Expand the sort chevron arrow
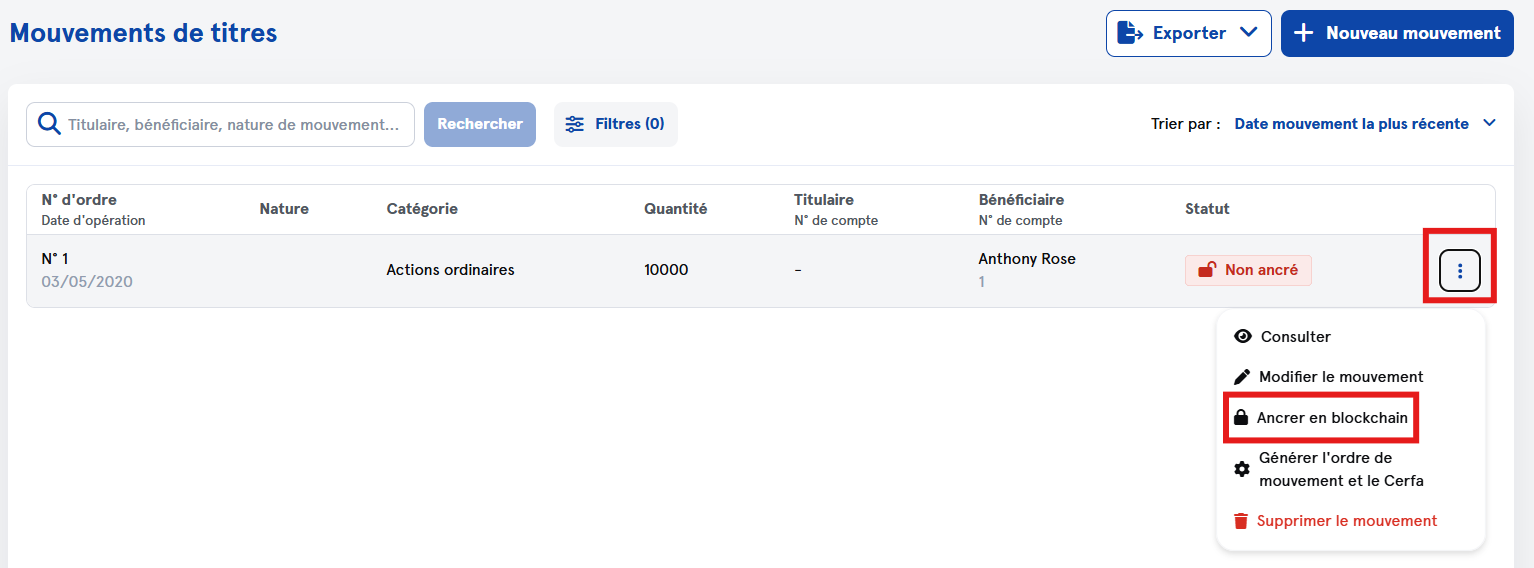This screenshot has height=568, width=1534. click(1489, 123)
